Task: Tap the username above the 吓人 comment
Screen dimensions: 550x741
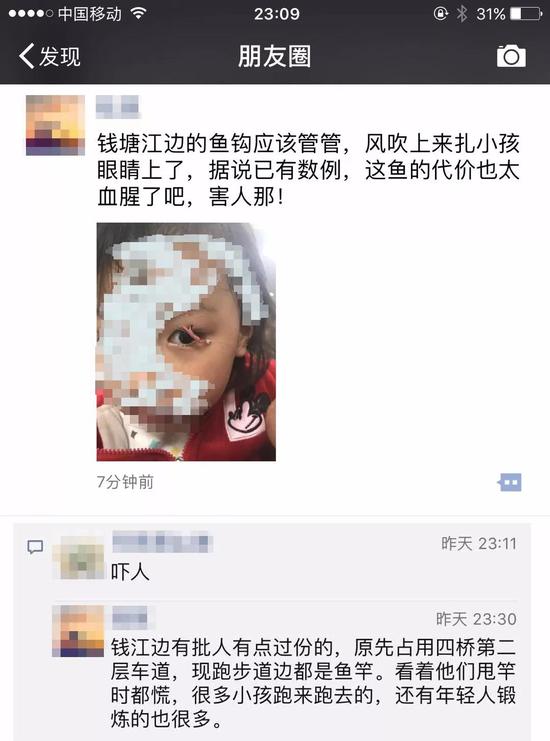Action: [162, 542]
